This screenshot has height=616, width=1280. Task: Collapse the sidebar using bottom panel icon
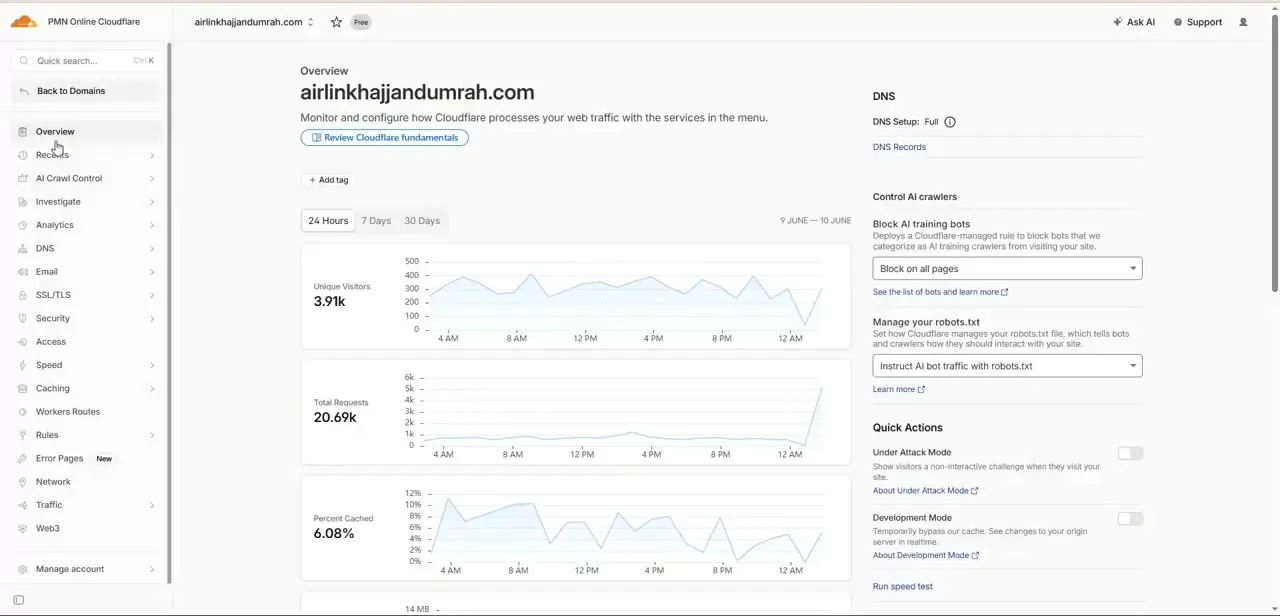[x=18, y=600]
